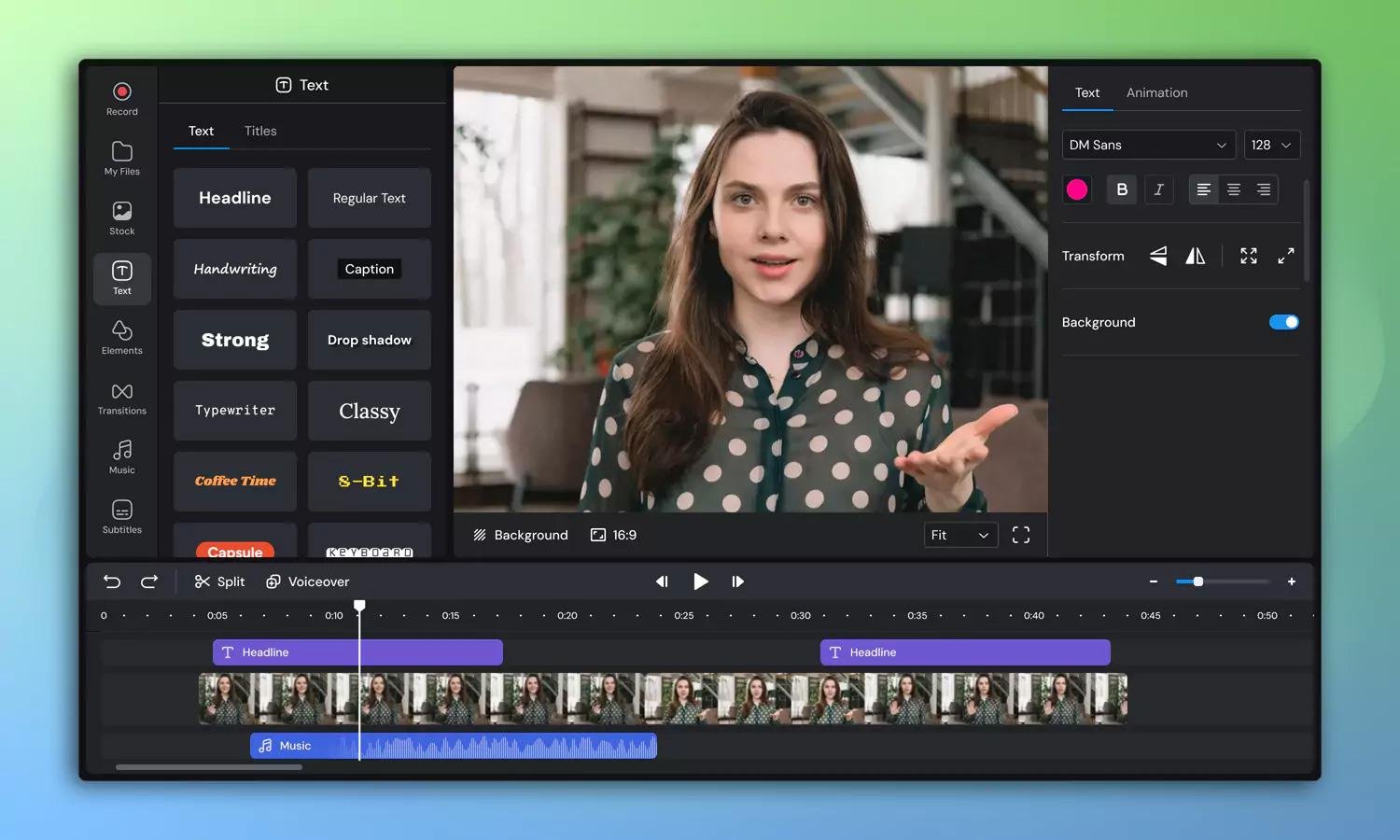
Task: Click the timeline zoom slider handle
Action: point(1198,581)
